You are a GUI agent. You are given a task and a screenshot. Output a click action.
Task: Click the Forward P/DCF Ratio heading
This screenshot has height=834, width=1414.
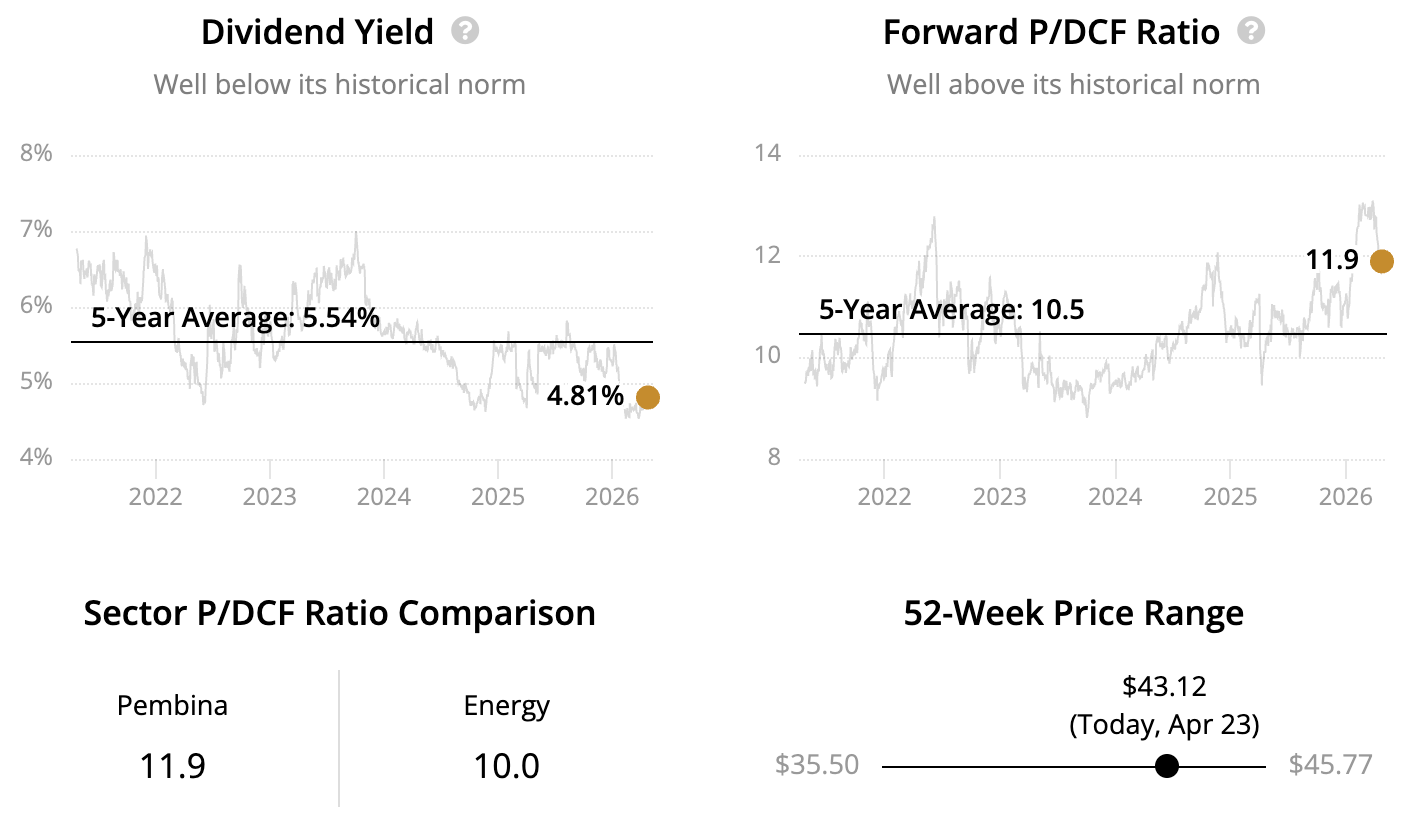pyautogui.click(x=1051, y=32)
